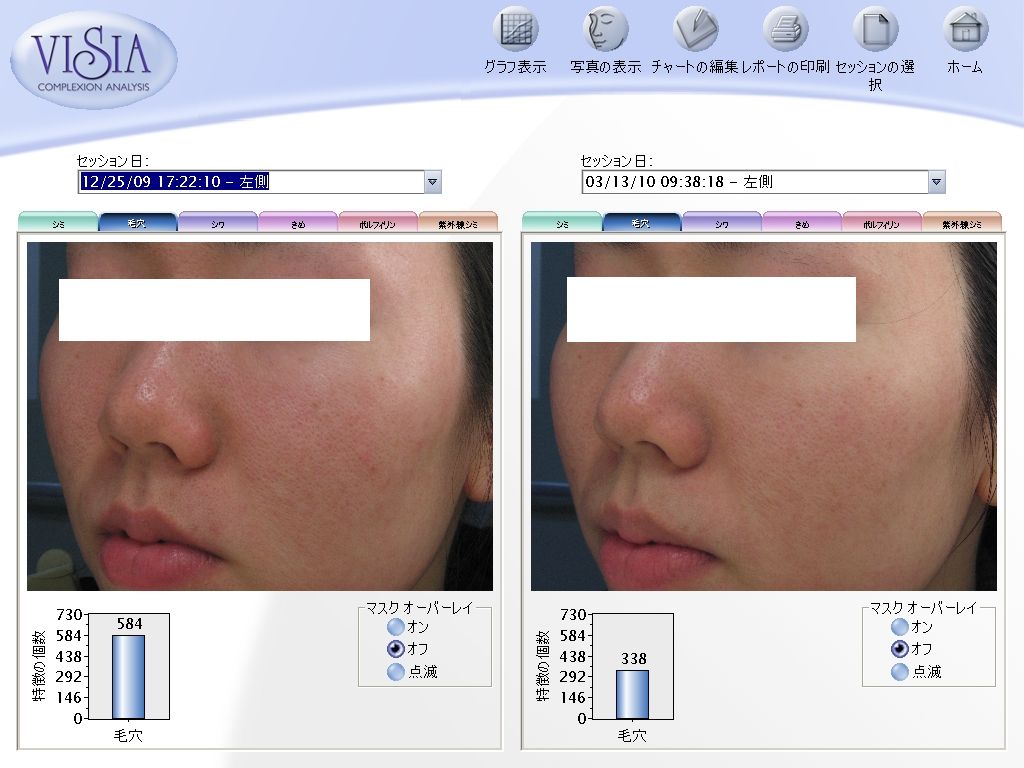Expand the left session date dropdown arrow

click(432, 182)
